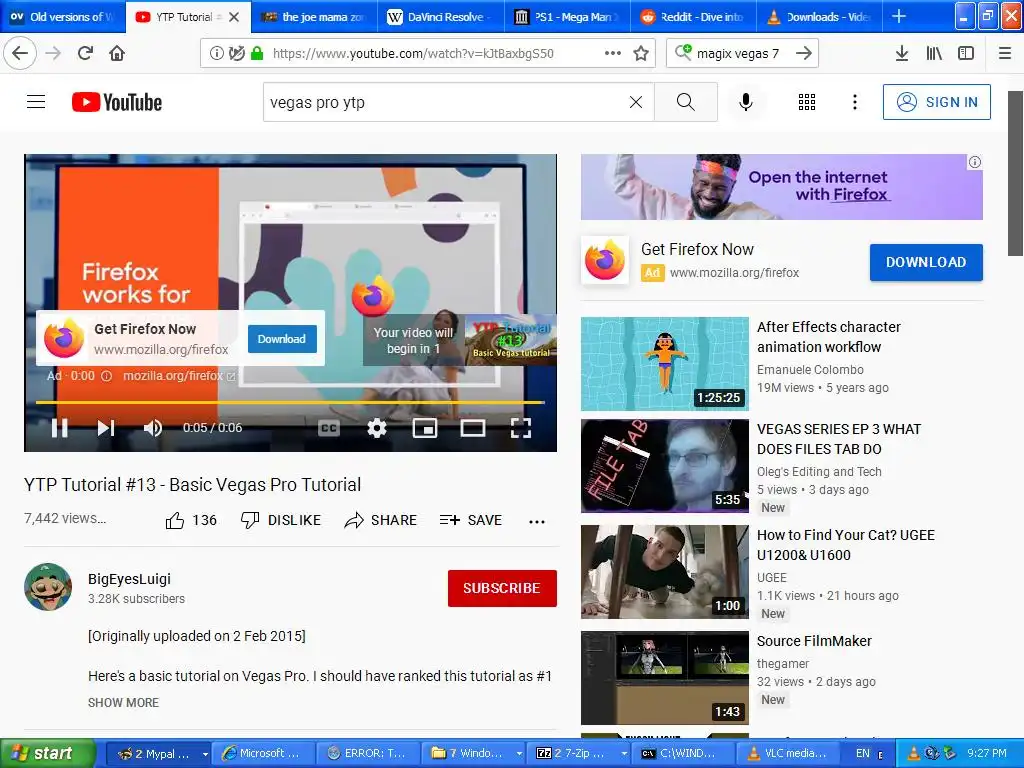The image size is (1024, 768).
Task: Click the yellow ad progress bar
Action: click(290, 402)
